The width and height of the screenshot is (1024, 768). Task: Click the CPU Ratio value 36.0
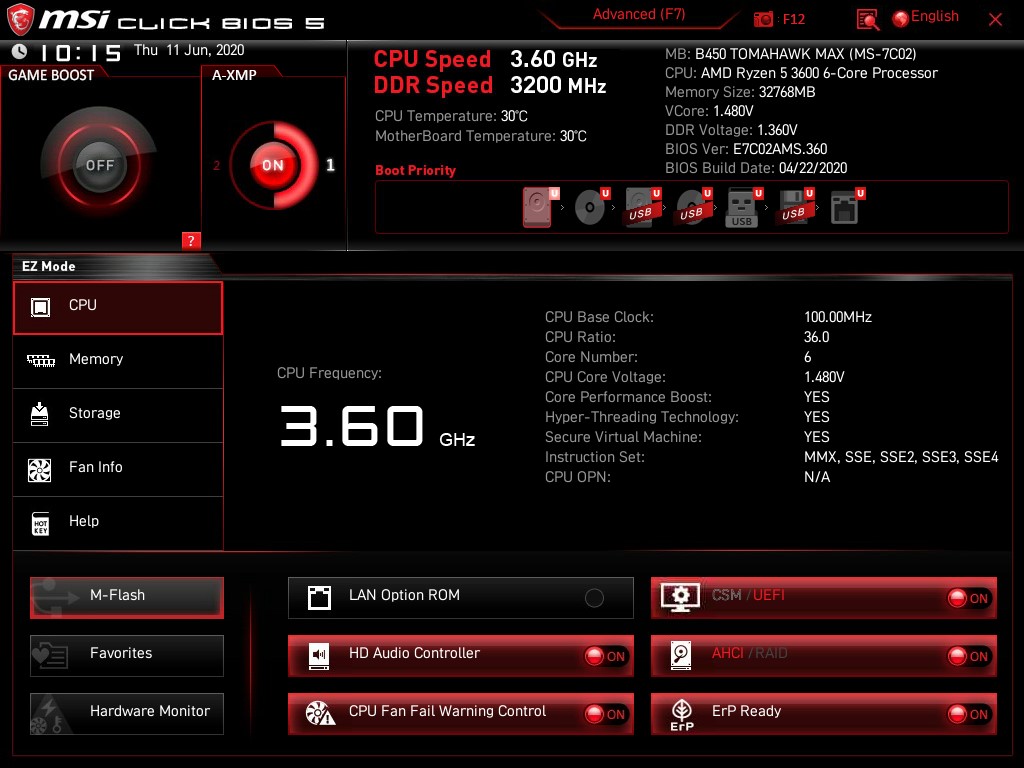816,337
